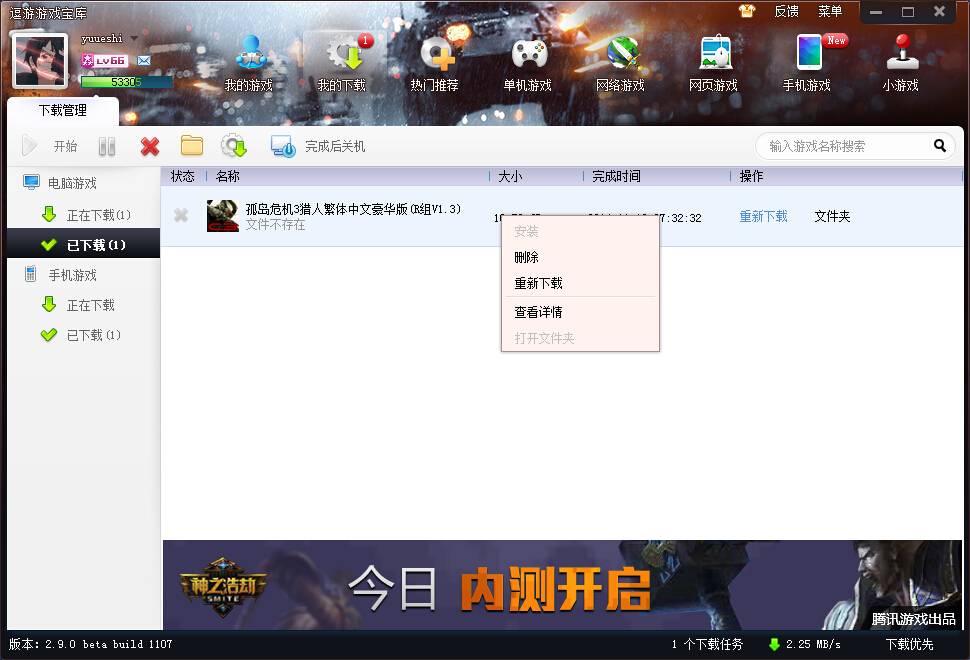This screenshot has width=970, height=660.
Task: Select PC 正在下载(1) in sidebar
Action: (86, 215)
